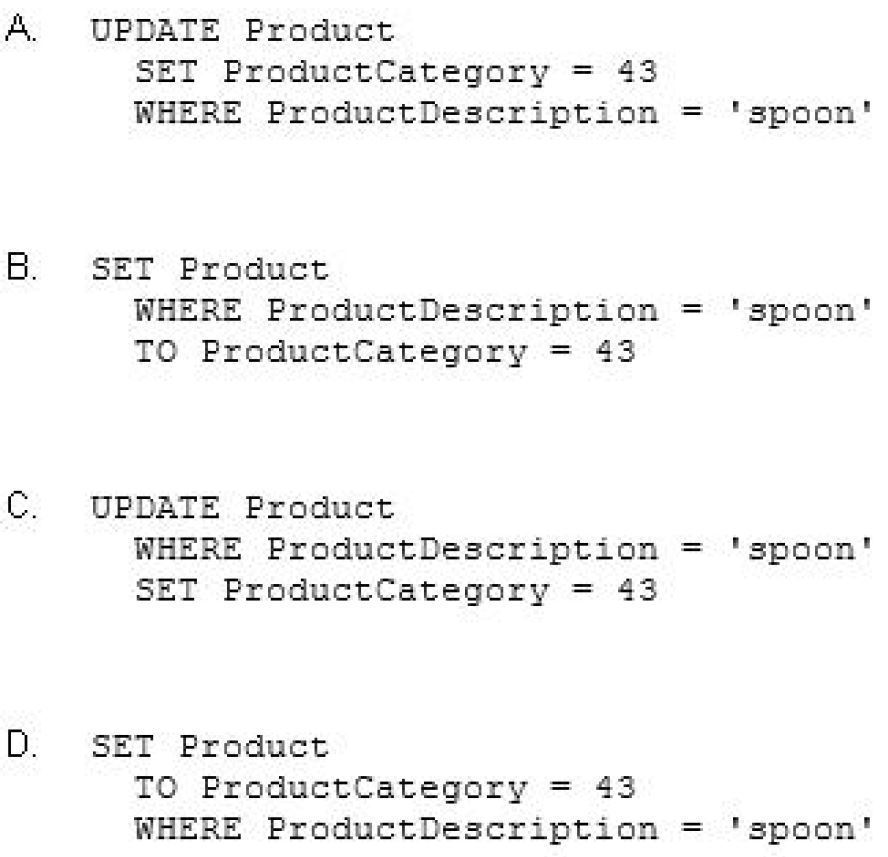Click TO ProductCategory = 43 in option D
Viewport: 888px width, 857px height.
tap(384, 789)
